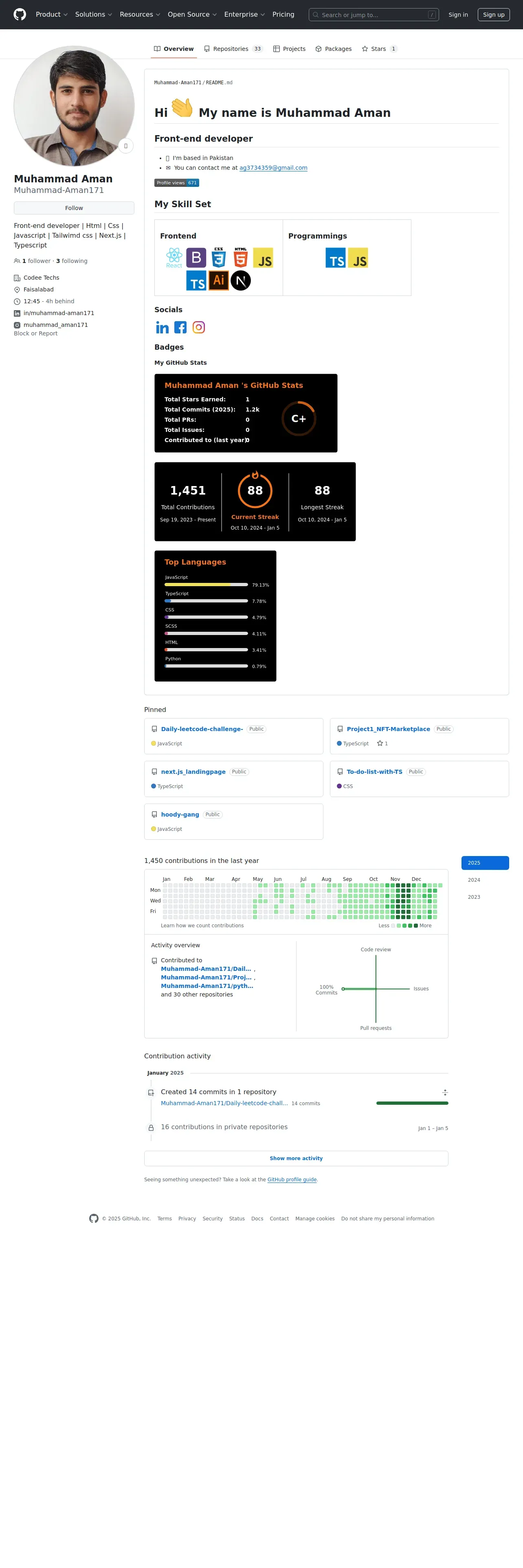523x1568 pixels.
Task: Open the next.js_landingpage pinned repo
Action: click(x=193, y=771)
